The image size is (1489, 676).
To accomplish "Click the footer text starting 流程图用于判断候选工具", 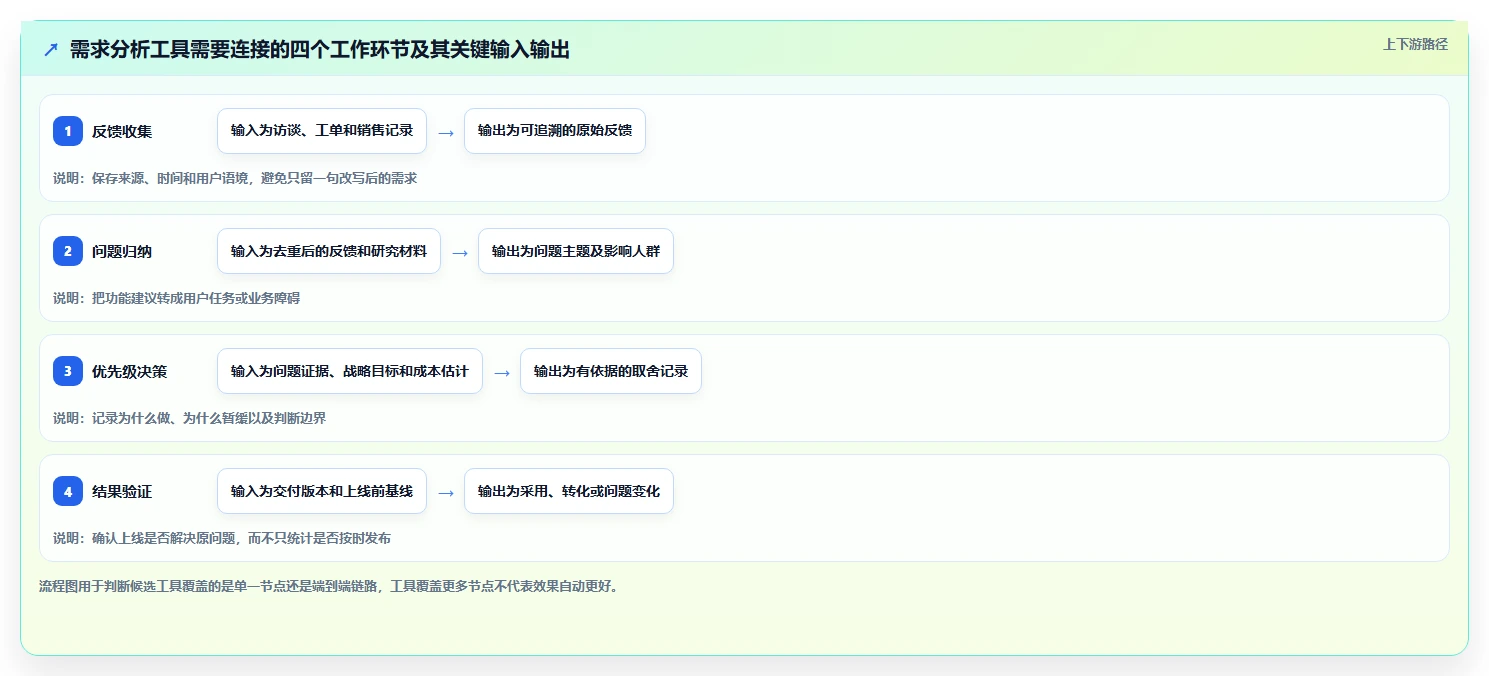I will pos(329,586).
